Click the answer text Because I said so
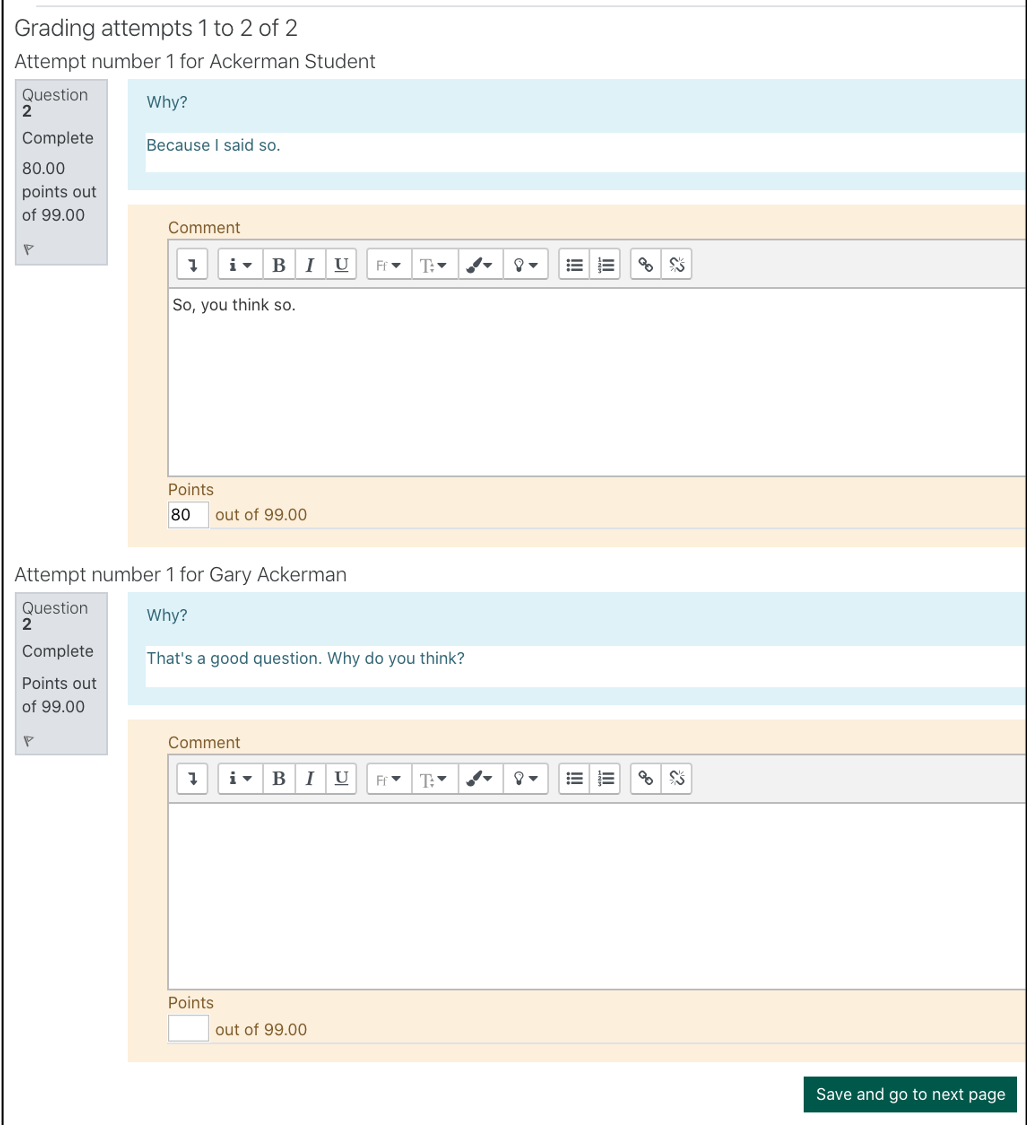Viewport: 1027px width, 1125px height. [x=213, y=145]
